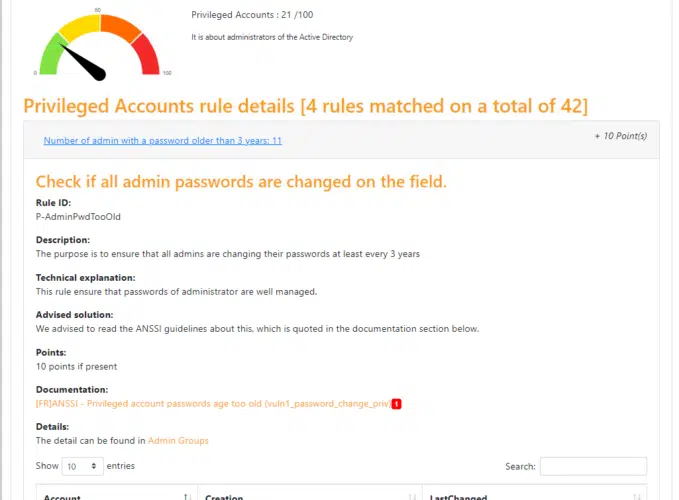Click the yellow segment of the gauge
This screenshot has height=500, width=679.
pyautogui.click(x=80, y=26)
